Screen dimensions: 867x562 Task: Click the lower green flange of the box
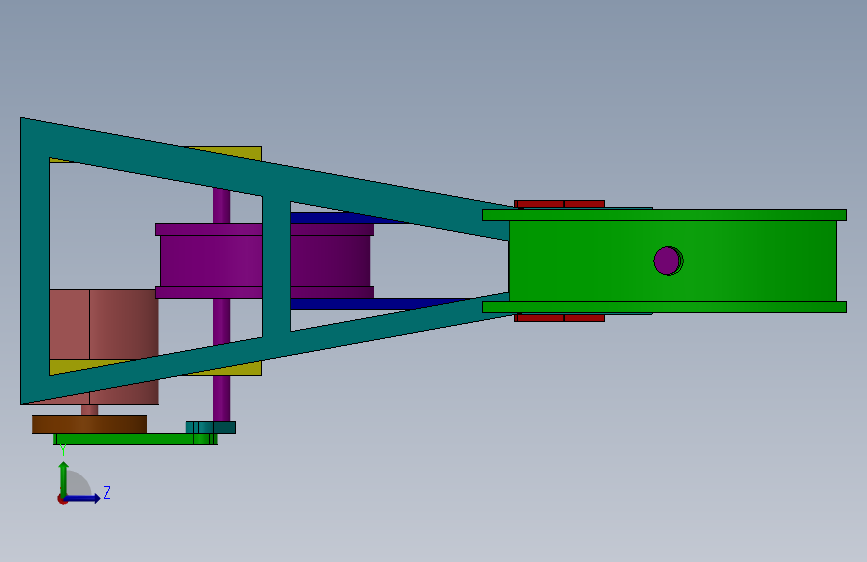(x=664, y=307)
